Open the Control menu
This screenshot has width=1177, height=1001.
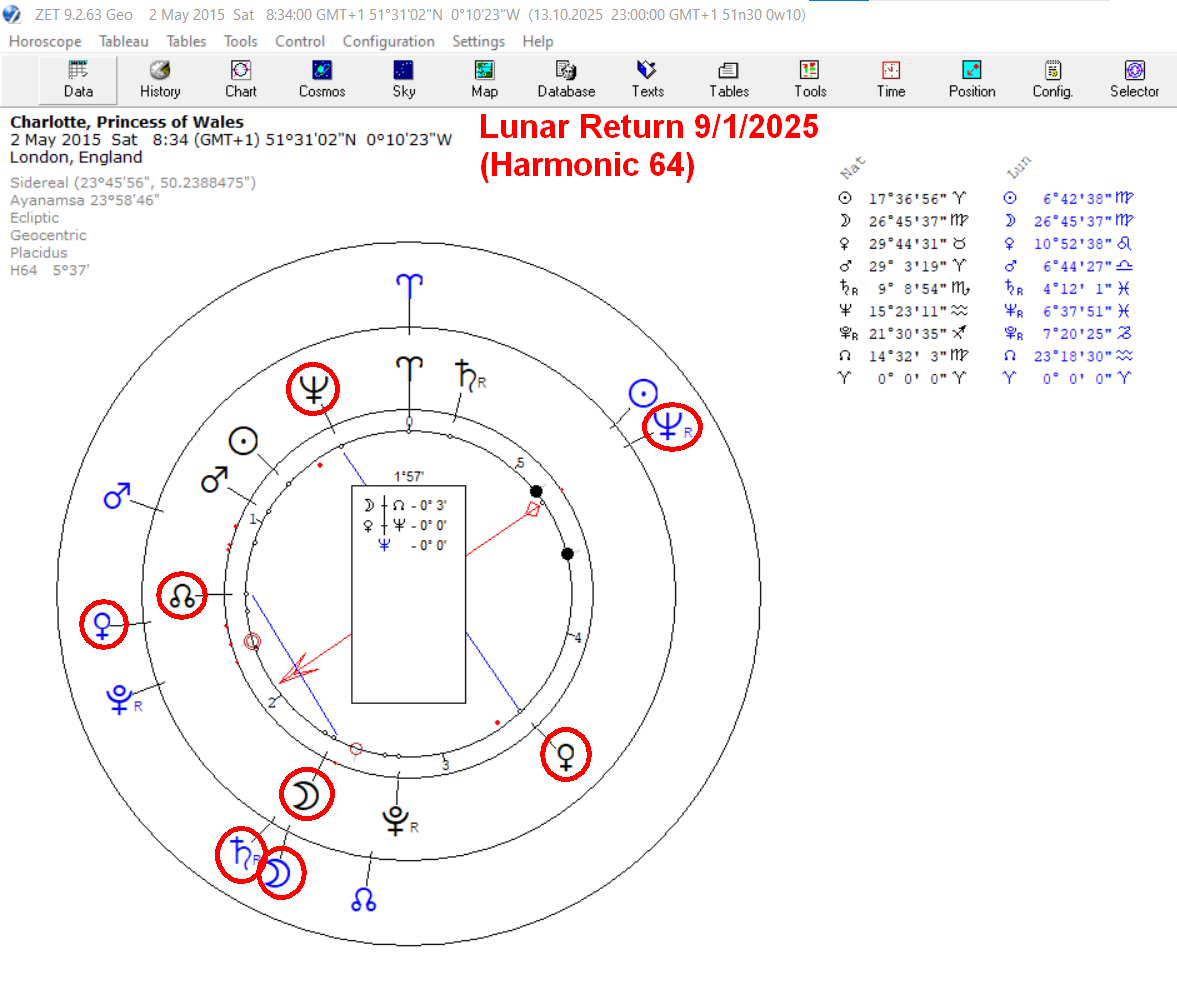pyautogui.click(x=300, y=41)
